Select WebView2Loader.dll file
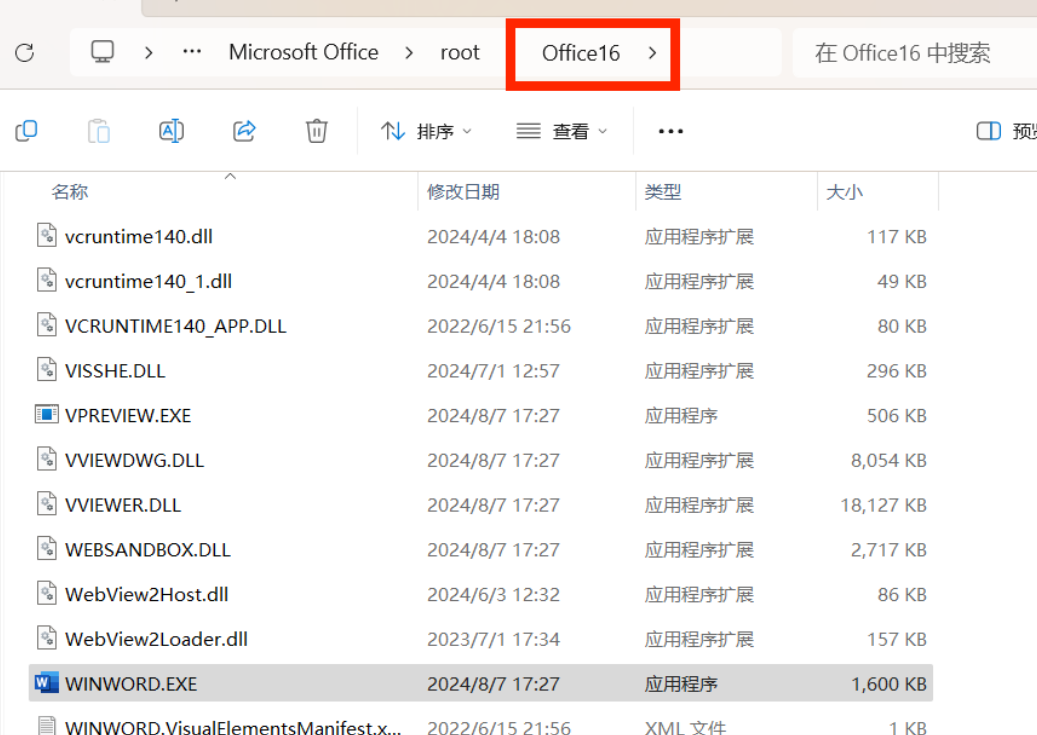This screenshot has height=735, width=1037. click(156, 639)
